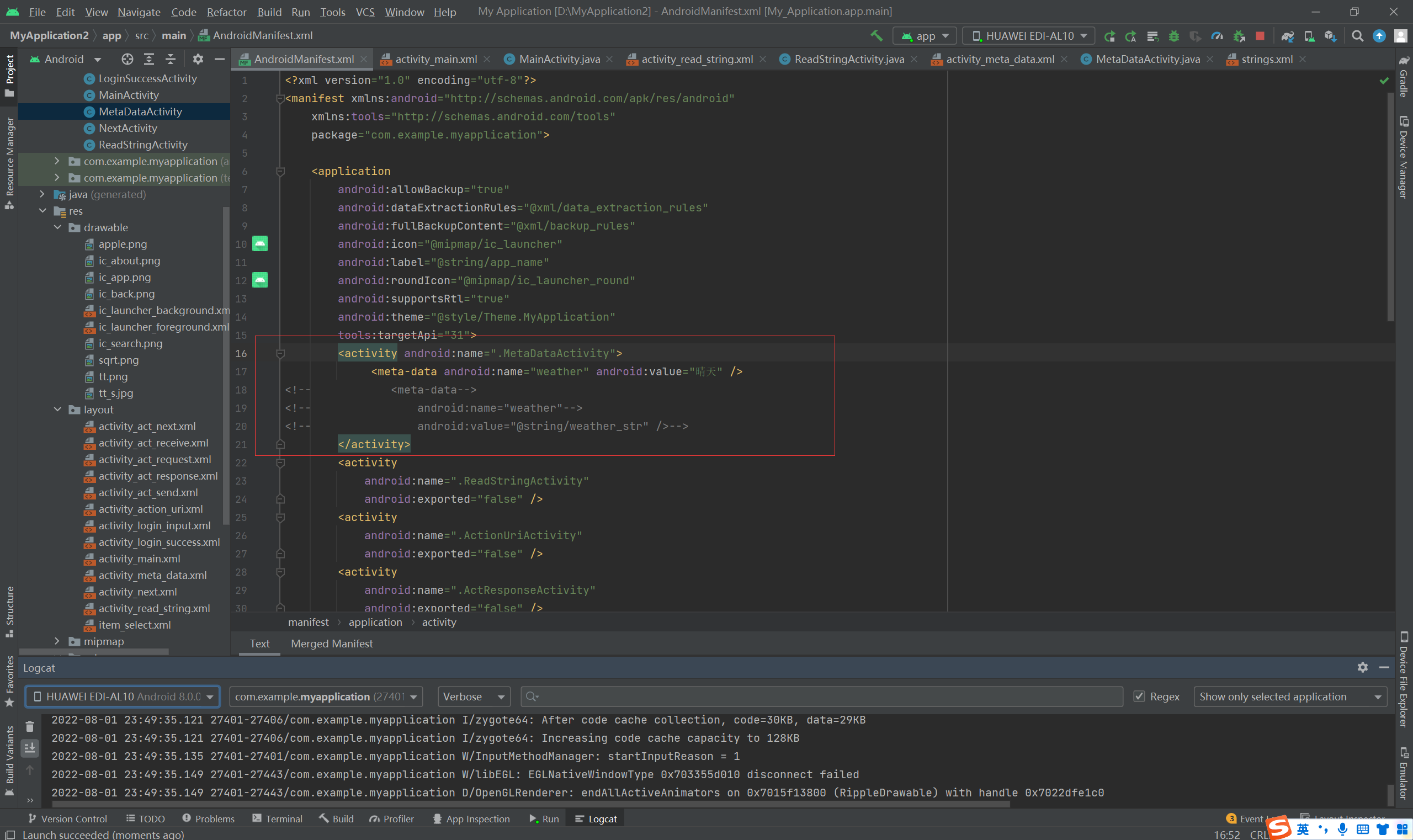Click the Make Project hammer icon
The height and width of the screenshot is (840, 1413).
877,36
